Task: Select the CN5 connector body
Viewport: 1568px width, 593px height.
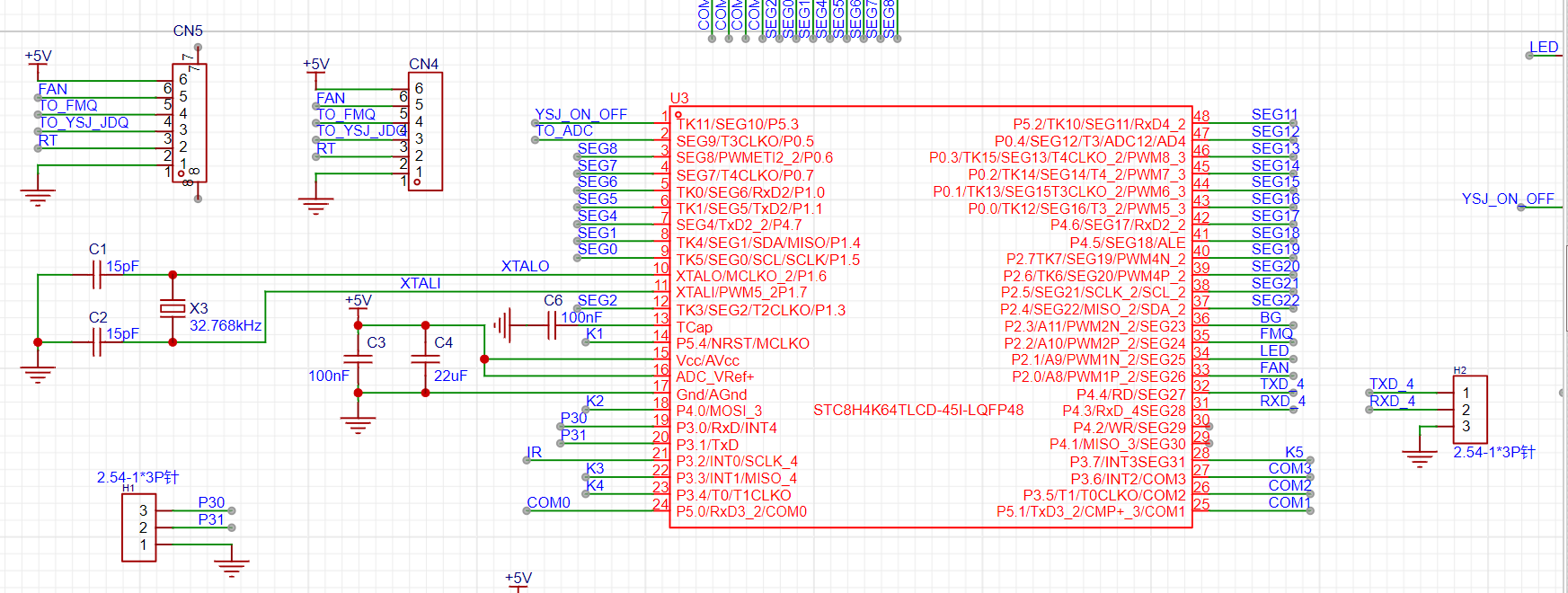Action: (x=190, y=123)
